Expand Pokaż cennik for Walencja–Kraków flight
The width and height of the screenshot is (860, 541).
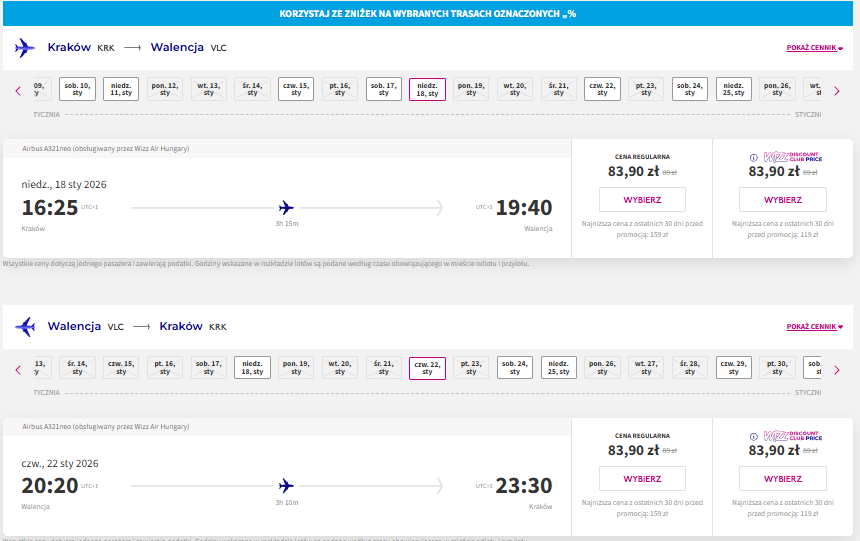tap(814, 326)
